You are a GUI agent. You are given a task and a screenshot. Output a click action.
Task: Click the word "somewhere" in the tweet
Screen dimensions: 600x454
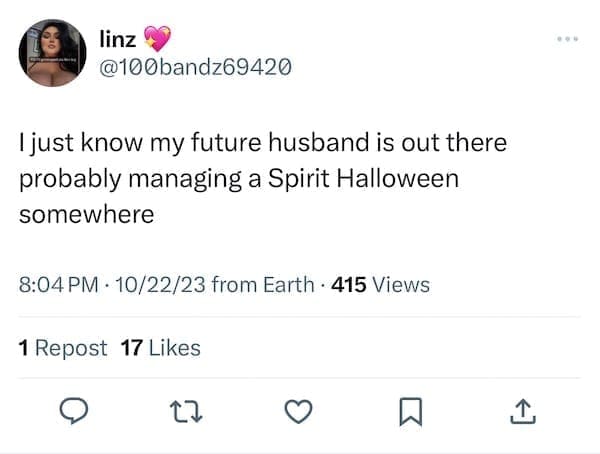[x=87, y=213]
